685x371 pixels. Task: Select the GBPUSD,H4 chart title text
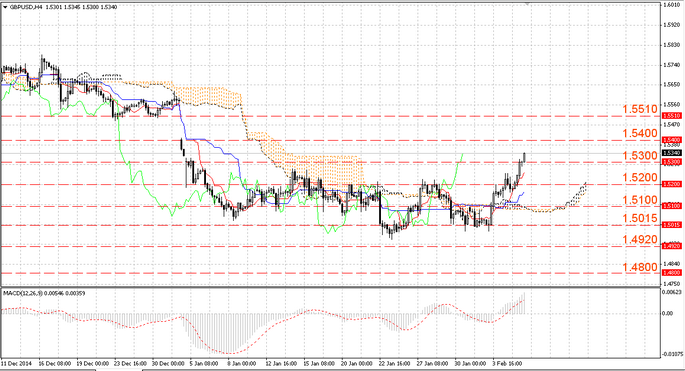tap(26, 7)
